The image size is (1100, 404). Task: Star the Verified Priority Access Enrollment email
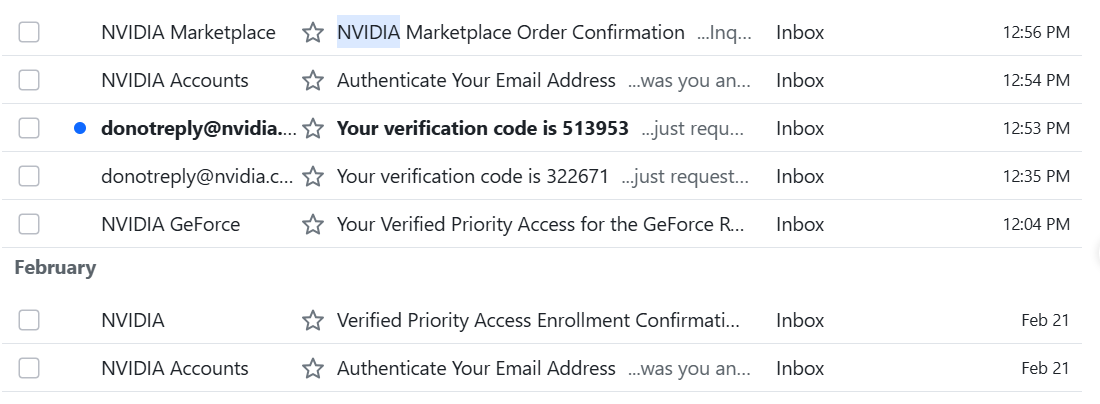click(x=313, y=320)
